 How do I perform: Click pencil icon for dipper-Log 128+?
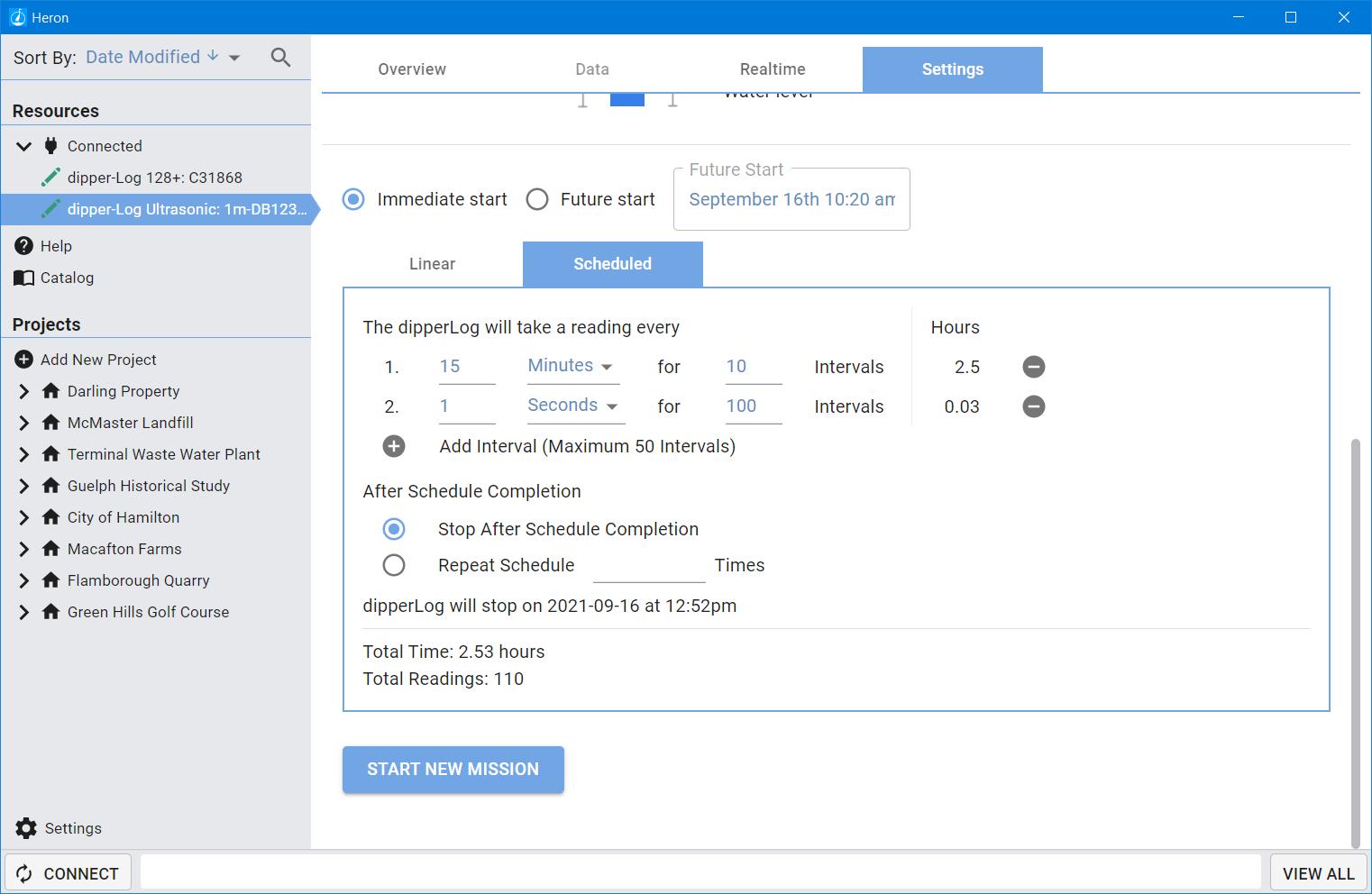tap(51, 178)
